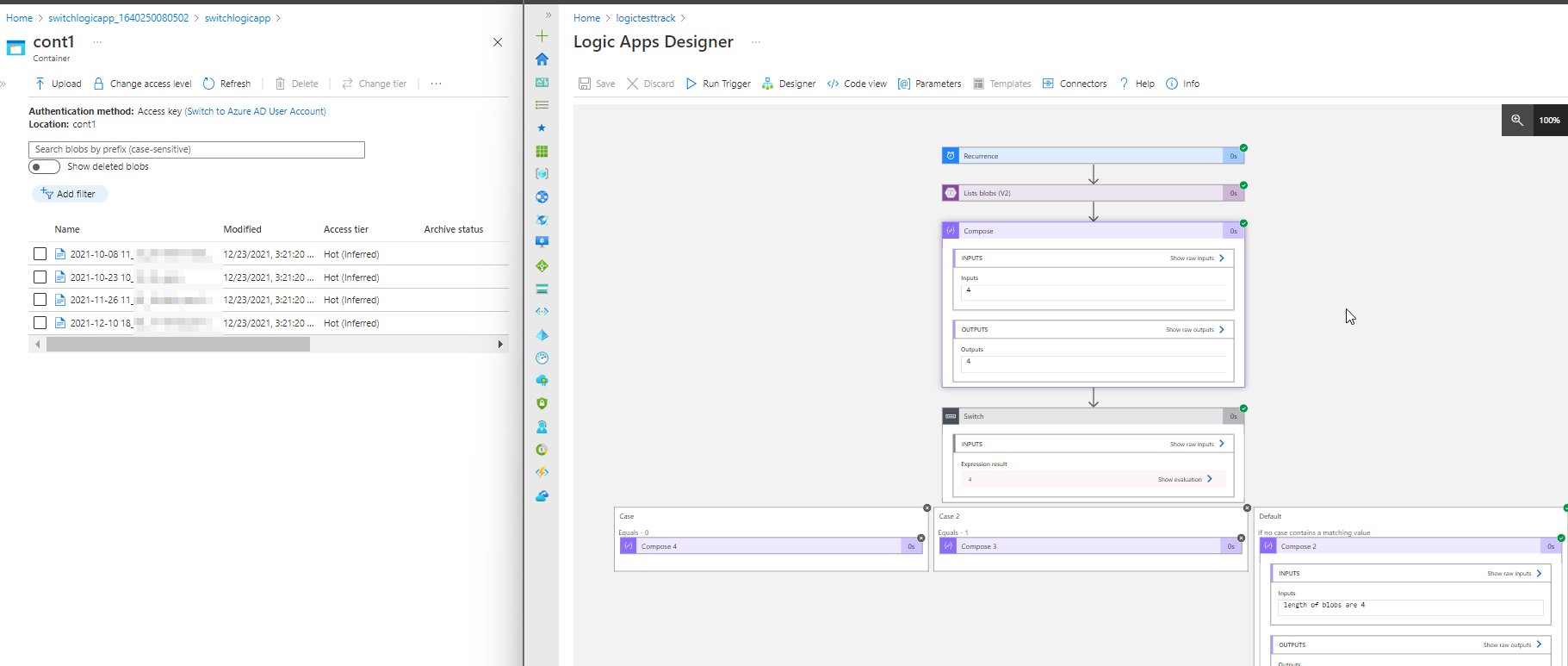Select checkbox for blob 2021-10-08 11
The width and height of the screenshot is (1568, 666).
click(x=40, y=254)
